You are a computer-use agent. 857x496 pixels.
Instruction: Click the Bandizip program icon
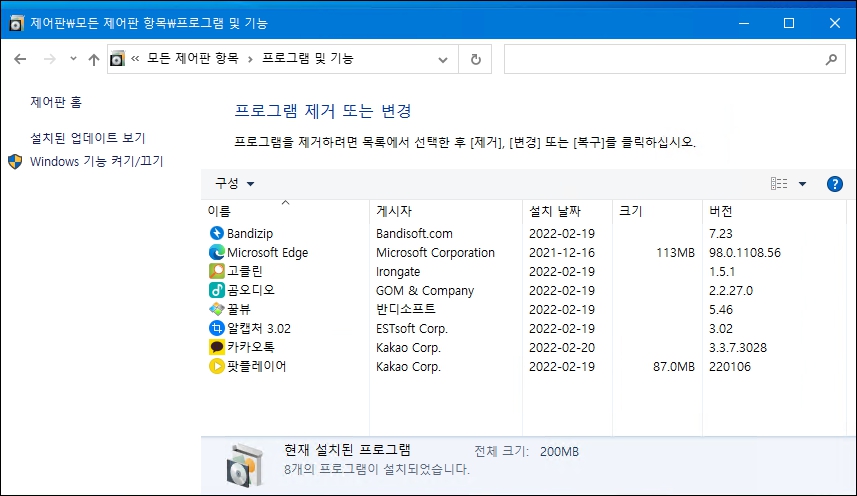click(x=216, y=233)
